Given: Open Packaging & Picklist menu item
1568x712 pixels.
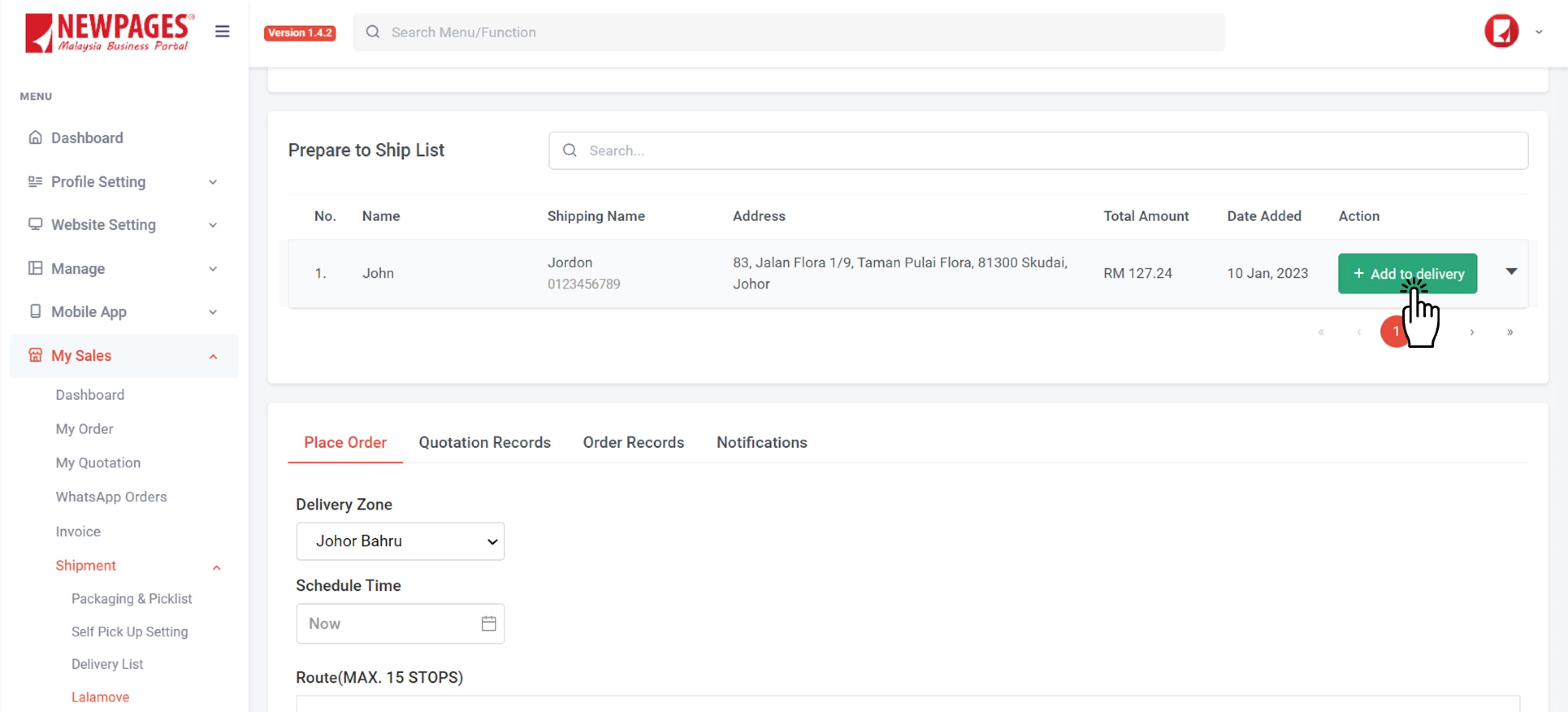Looking at the screenshot, I should [x=131, y=599].
